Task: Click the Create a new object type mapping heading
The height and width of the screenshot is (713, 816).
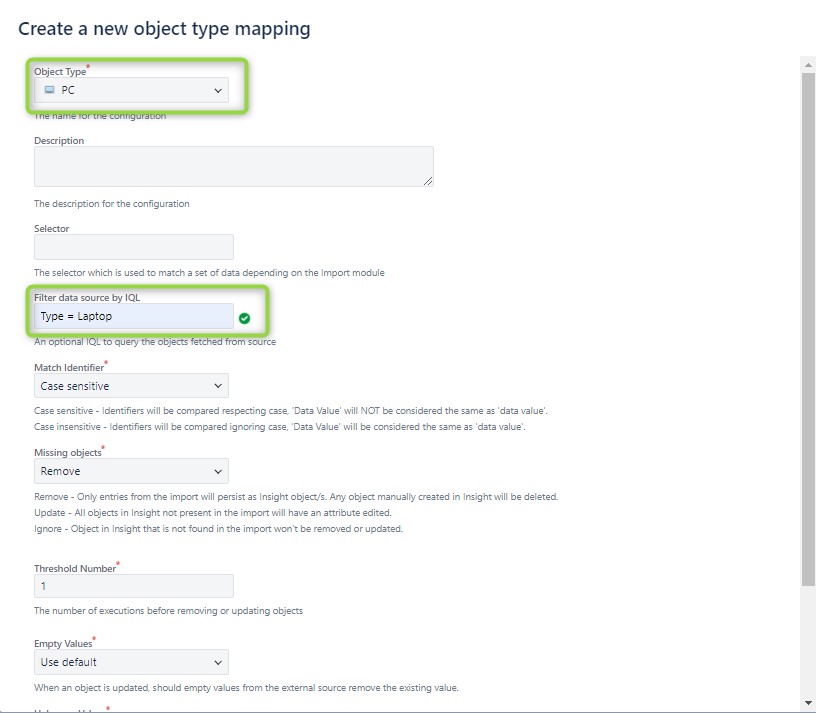Action: pyautogui.click(x=164, y=29)
